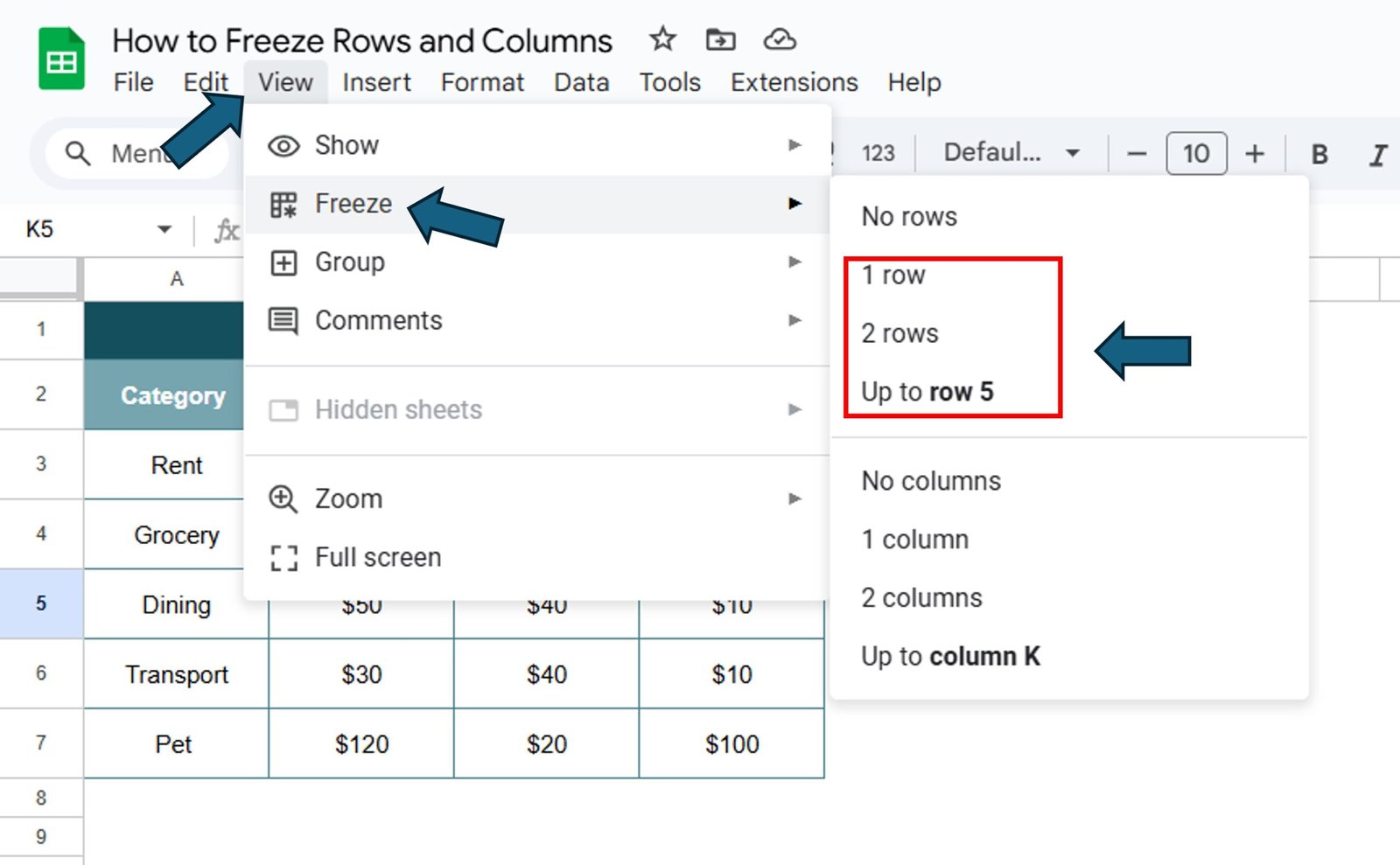The height and width of the screenshot is (865, 1400).
Task: Click the Pet cell
Action: pos(176,743)
